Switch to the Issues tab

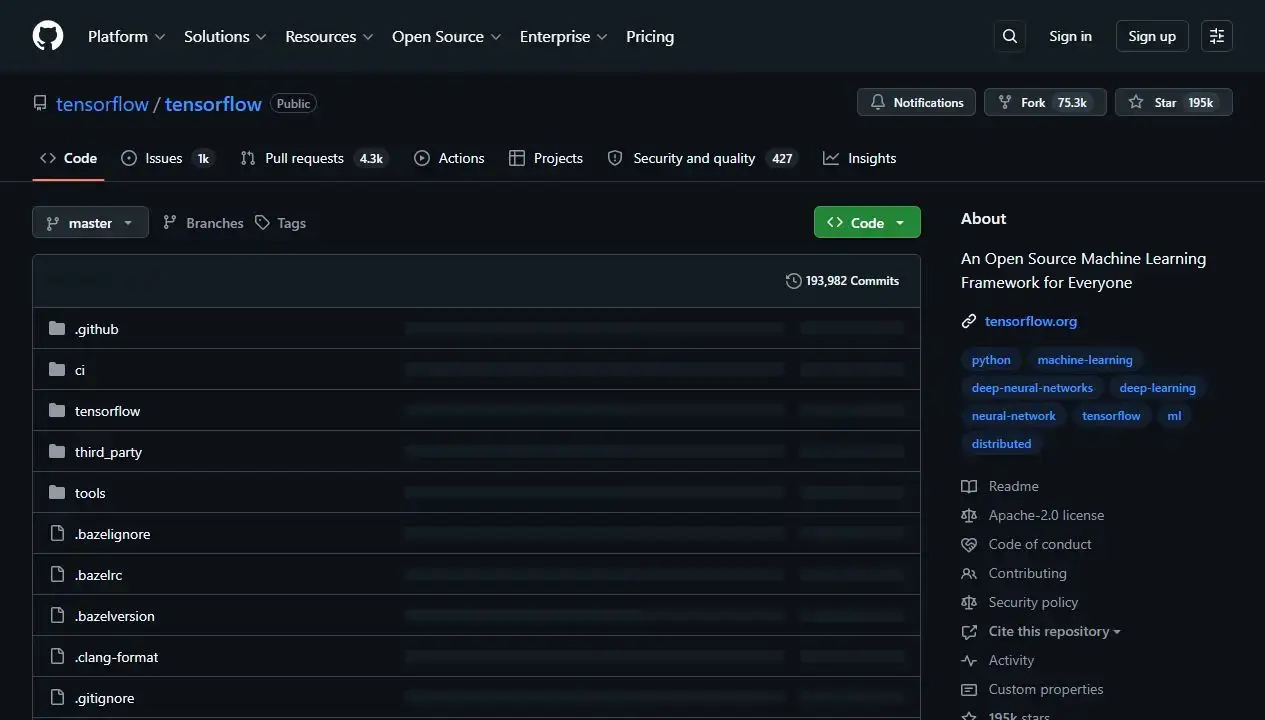167,158
